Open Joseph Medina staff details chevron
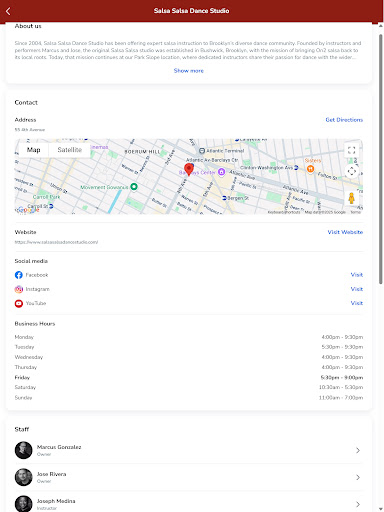The height and width of the screenshot is (512, 384). [x=358, y=504]
